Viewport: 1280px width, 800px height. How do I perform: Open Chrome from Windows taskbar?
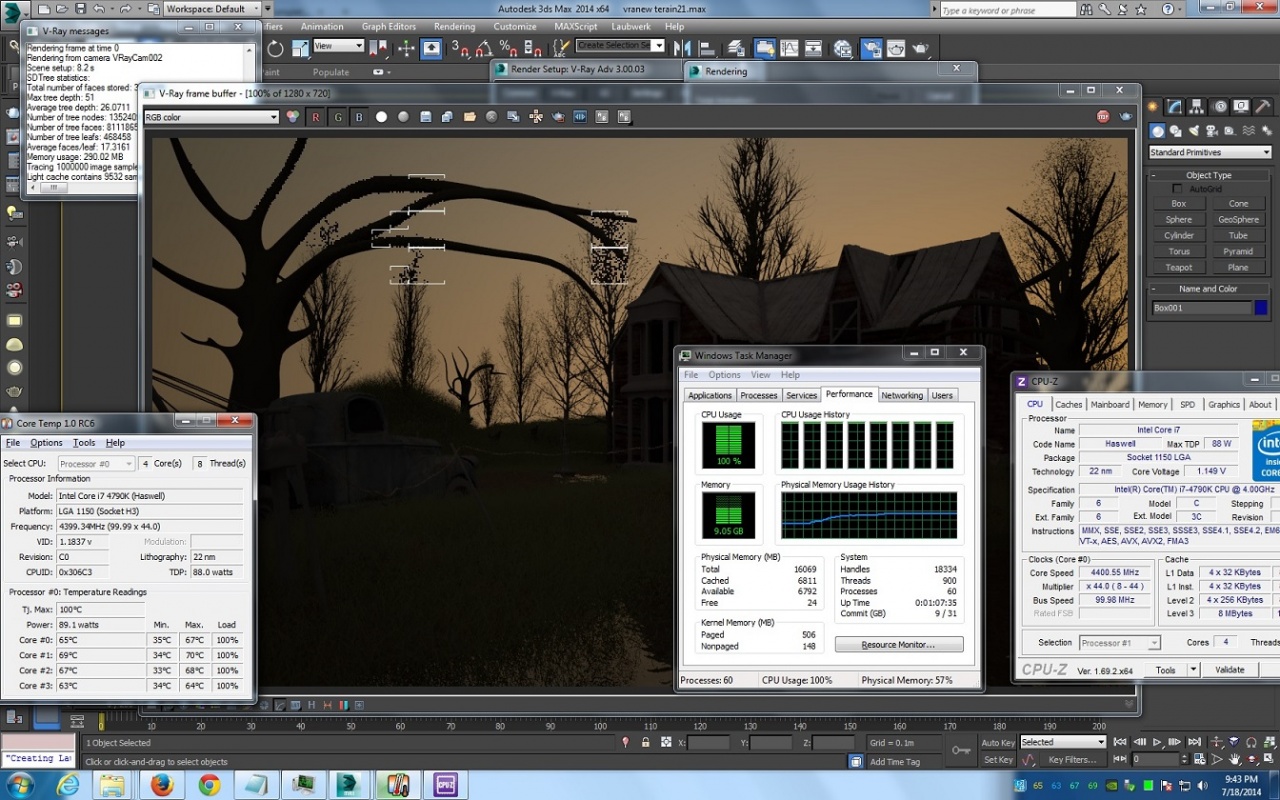tap(209, 785)
